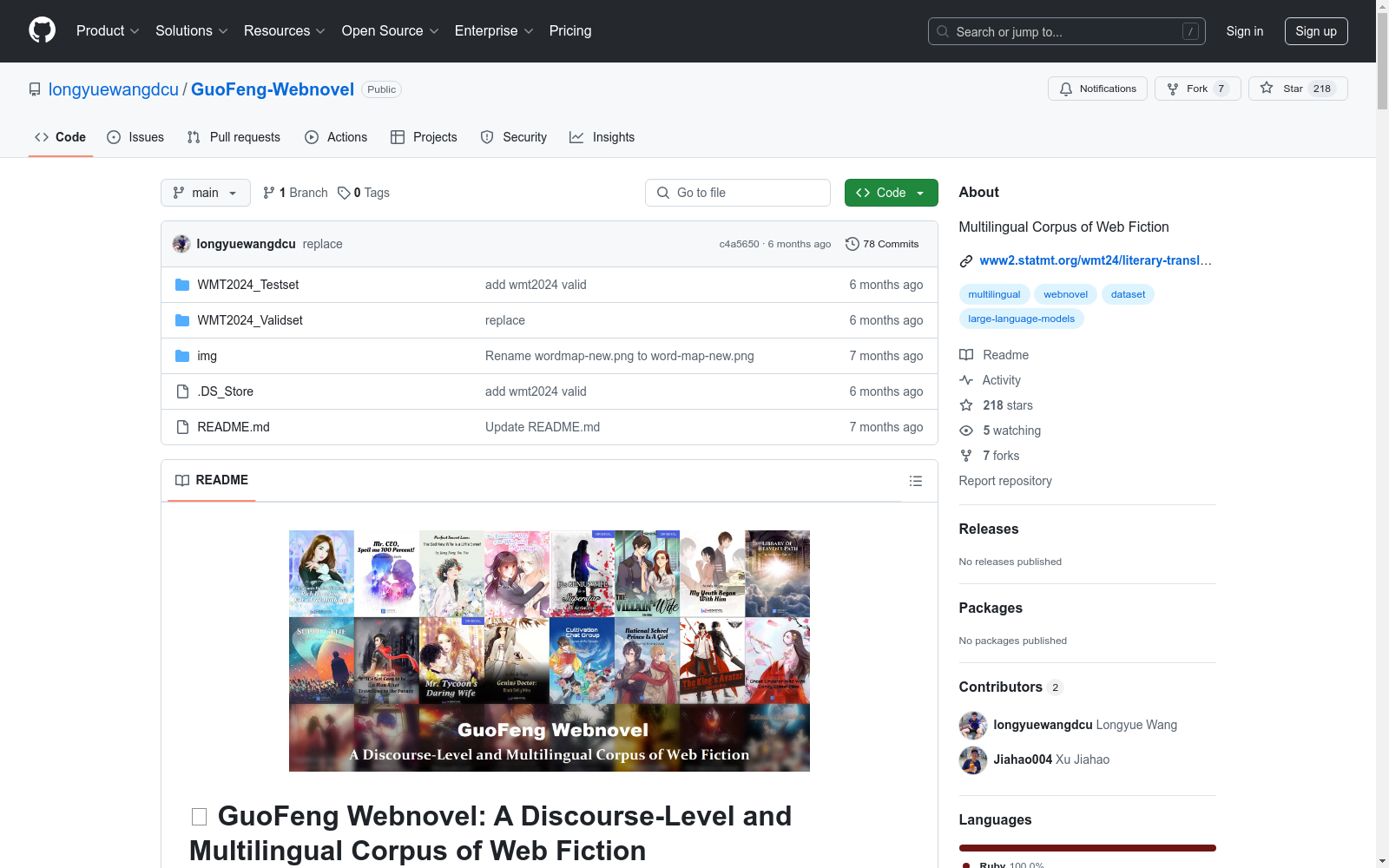The image size is (1389, 868).
Task: Switch to the Pull requests tab
Action: [234, 137]
